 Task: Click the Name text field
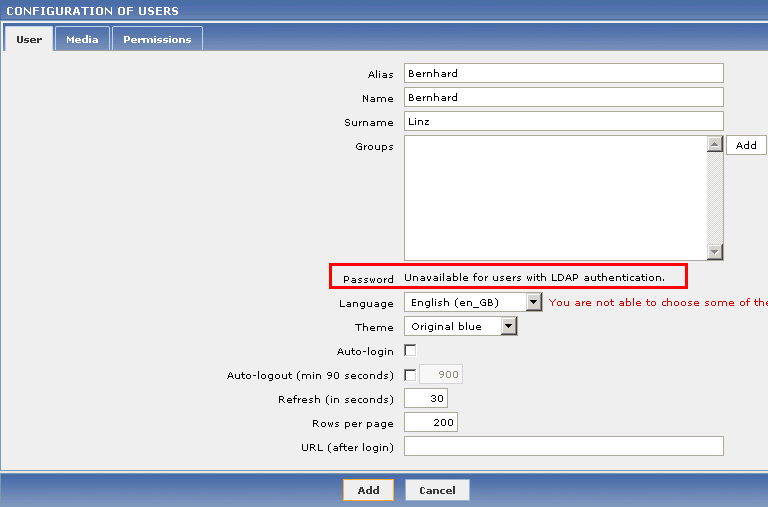(x=563, y=97)
